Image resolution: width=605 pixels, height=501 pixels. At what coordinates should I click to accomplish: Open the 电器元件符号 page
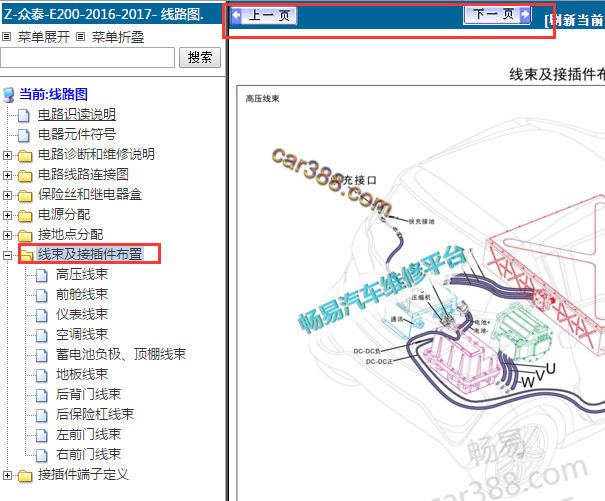point(77,134)
